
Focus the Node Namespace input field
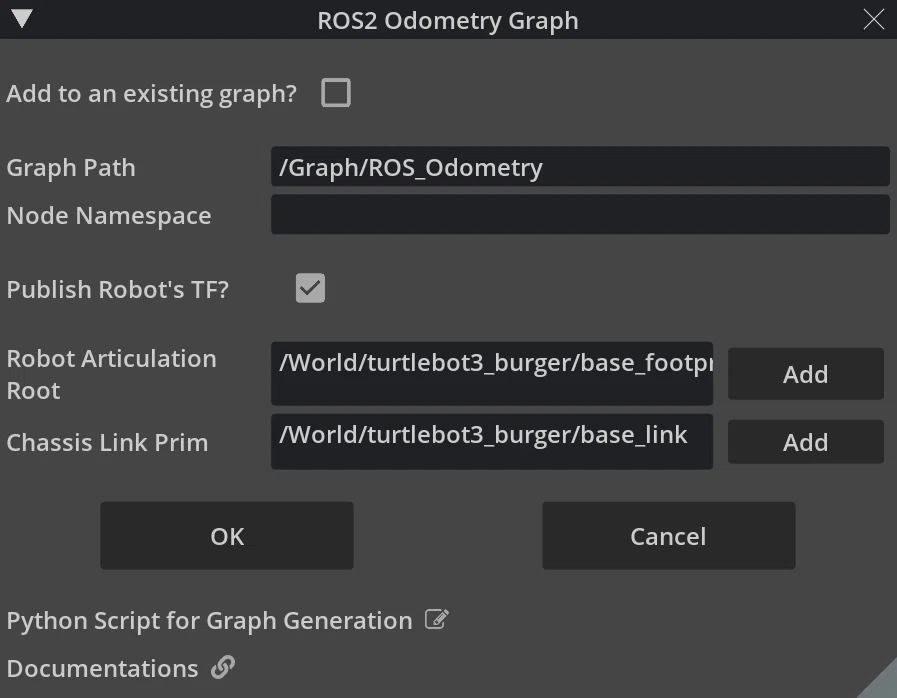point(580,215)
